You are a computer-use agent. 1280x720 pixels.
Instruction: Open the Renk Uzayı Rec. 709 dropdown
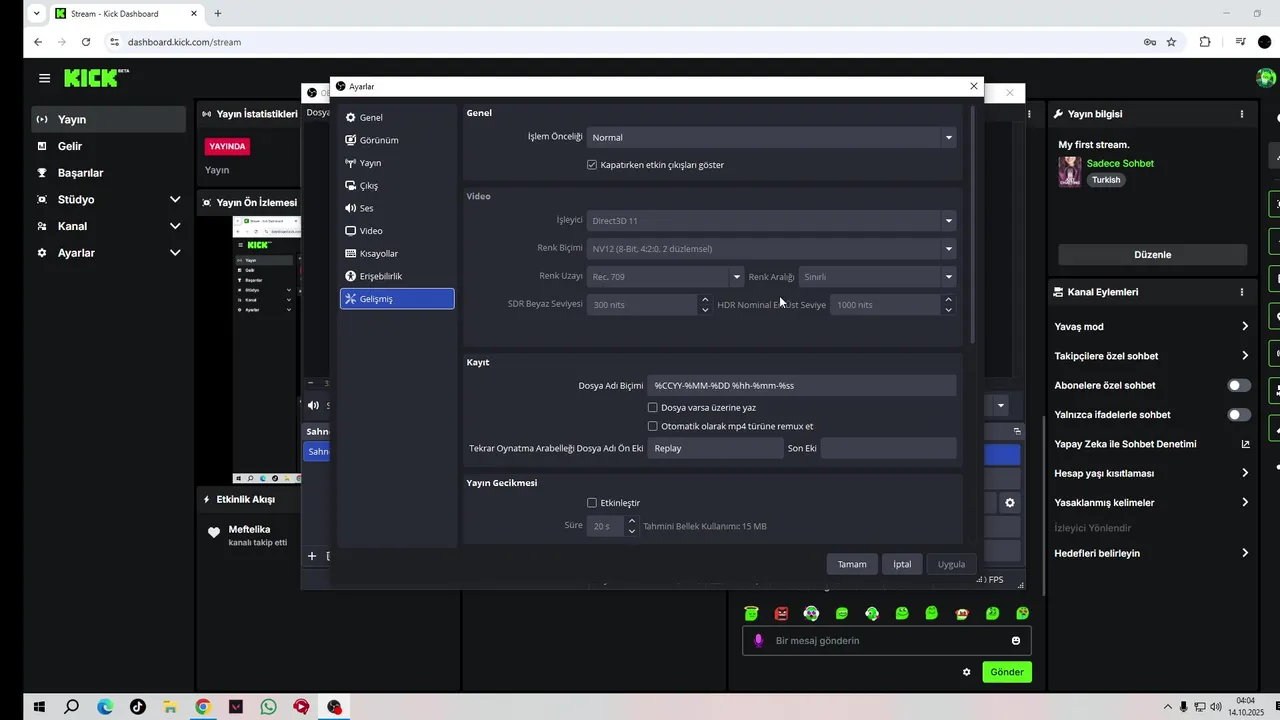[665, 276]
